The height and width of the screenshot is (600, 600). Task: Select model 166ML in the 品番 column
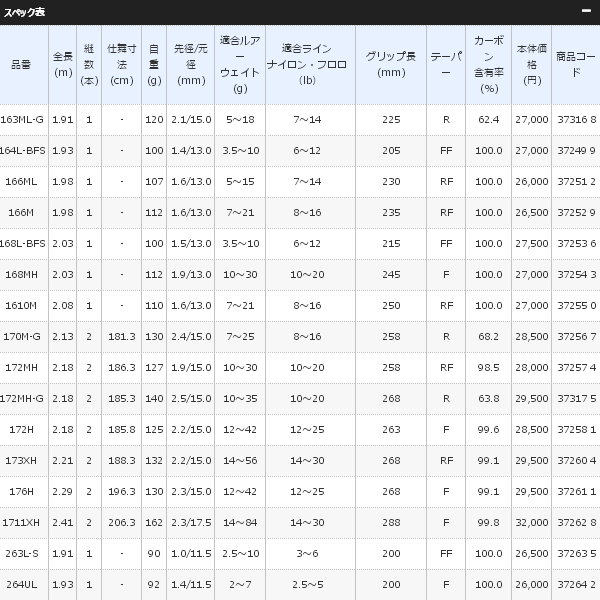coord(21,181)
